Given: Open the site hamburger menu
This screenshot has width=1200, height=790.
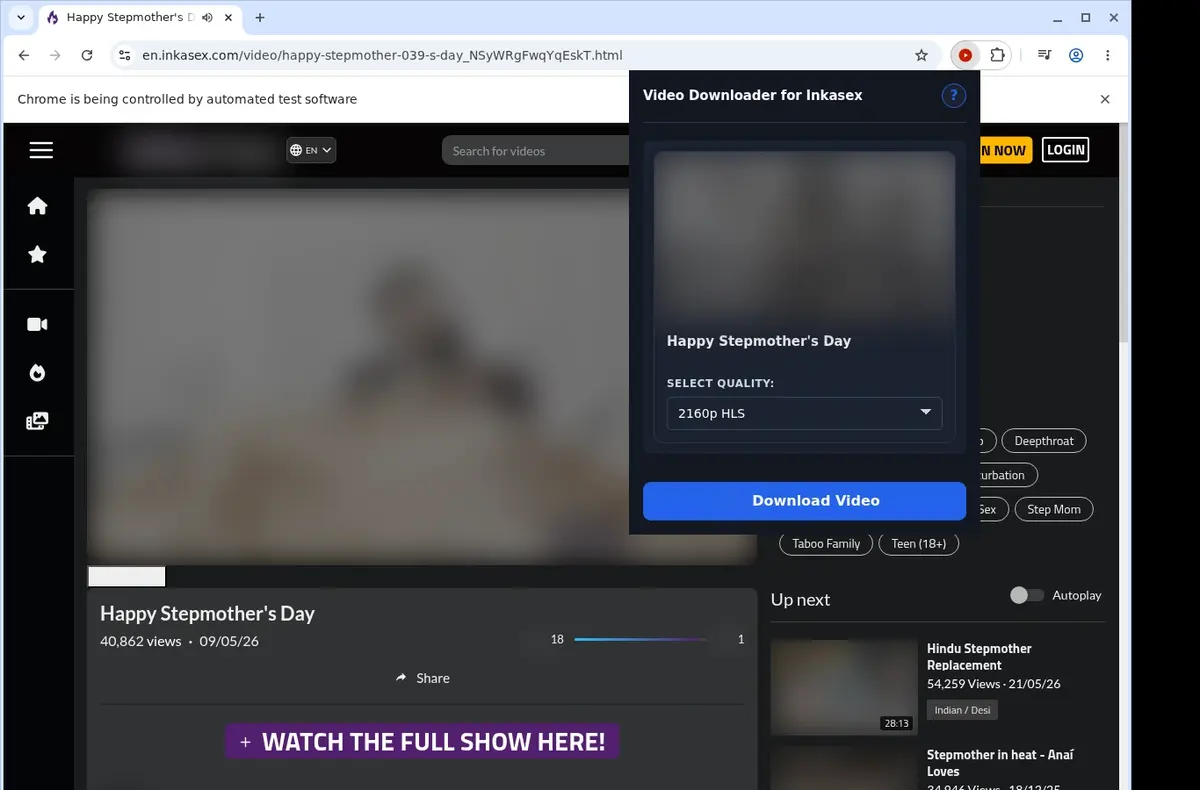Looking at the screenshot, I should tap(41, 150).
